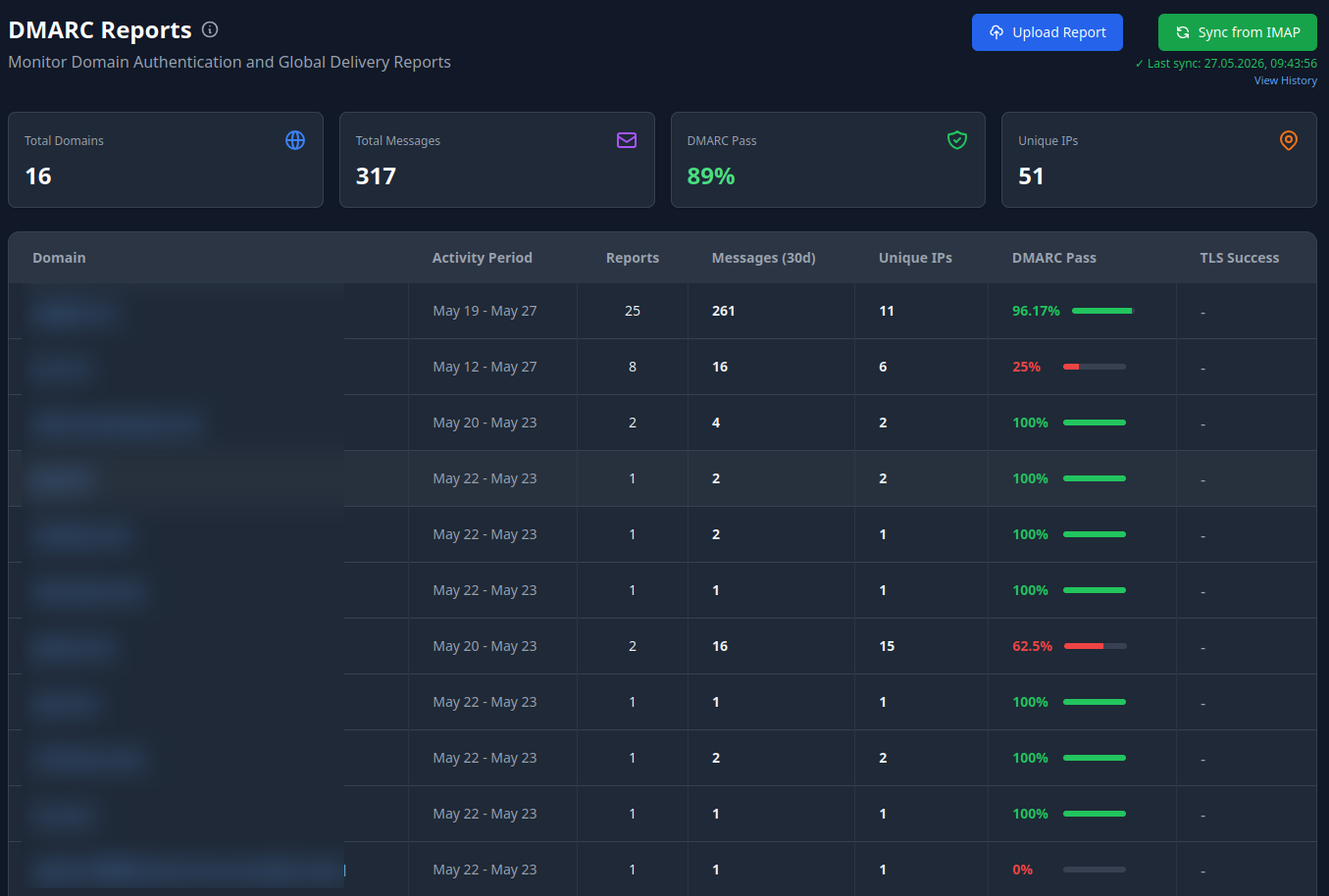Image resolution: width=1329 pixels, height=896 pixels.
Task: Click the location pin icon in Unique IPs card
Action: (x=1289, y=140)
